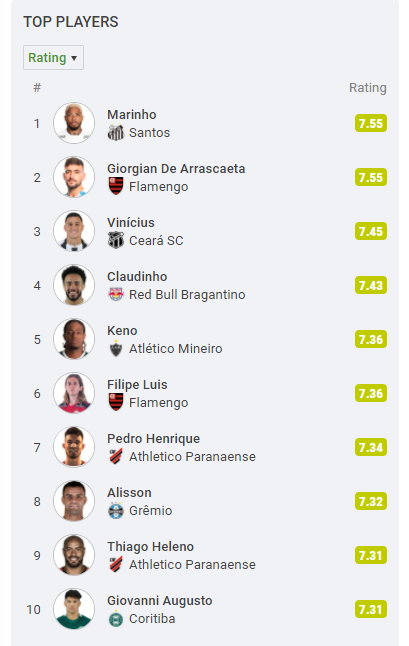
Task: Open Filipe Luis player photo
Action: click(74, 393)
